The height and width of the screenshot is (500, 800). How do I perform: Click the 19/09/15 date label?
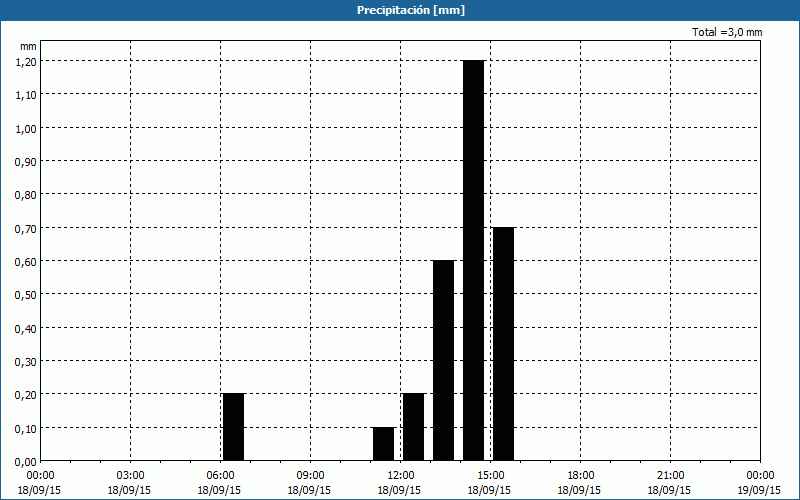(x=759, y=490)
